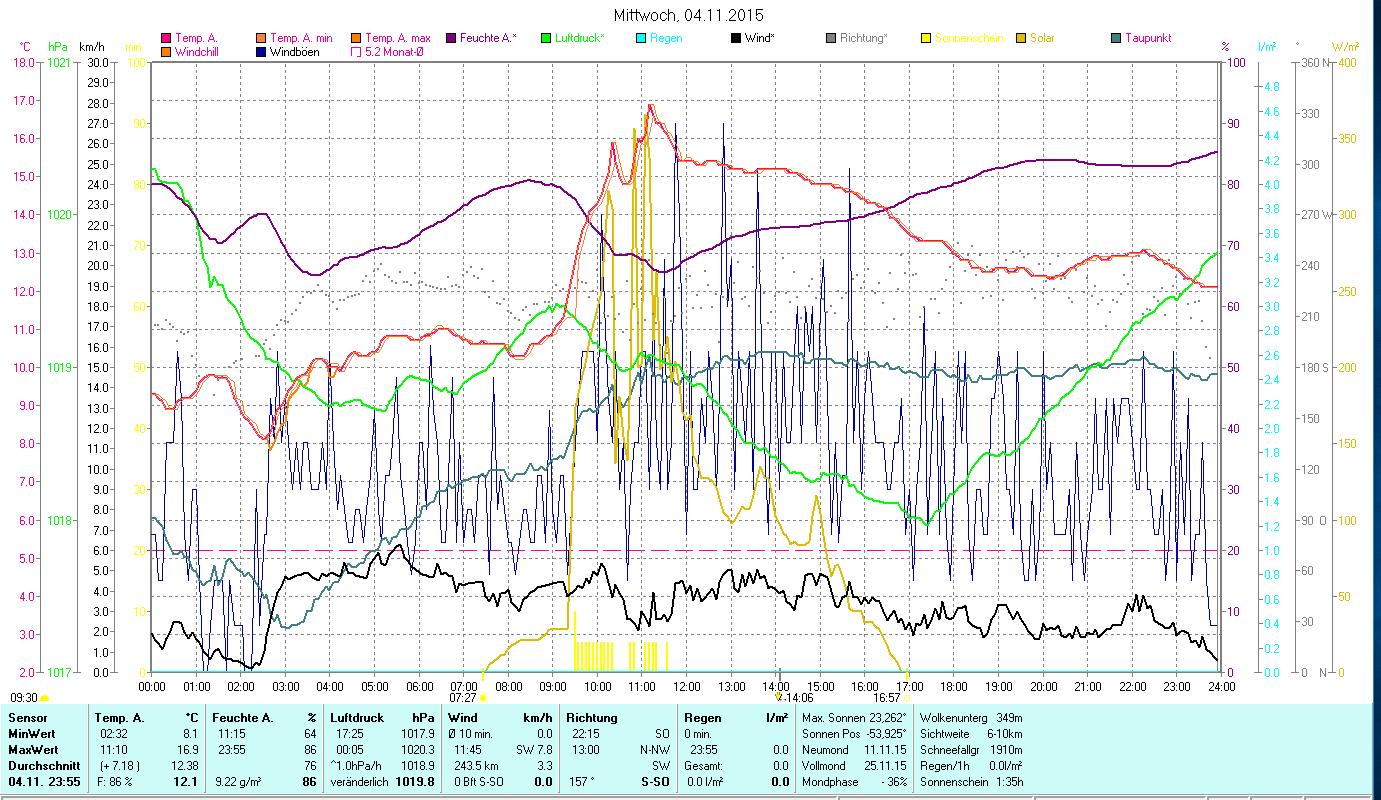
Task: Click the current temperature value 12.1
Action: coord(187,781)
